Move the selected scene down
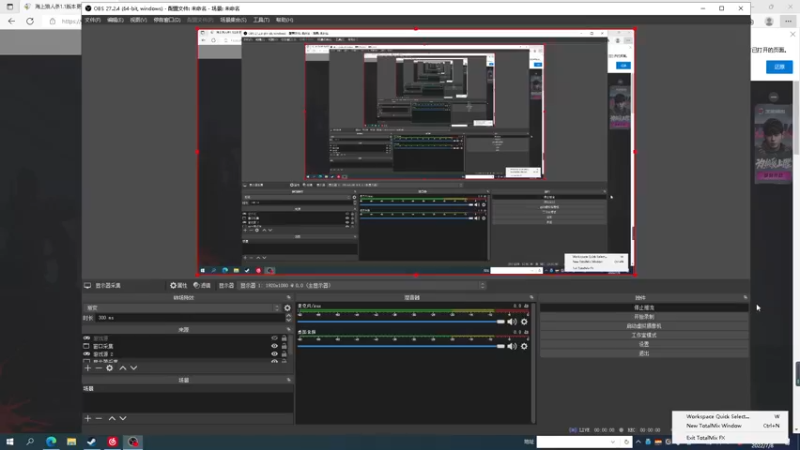 pos(123,418)
